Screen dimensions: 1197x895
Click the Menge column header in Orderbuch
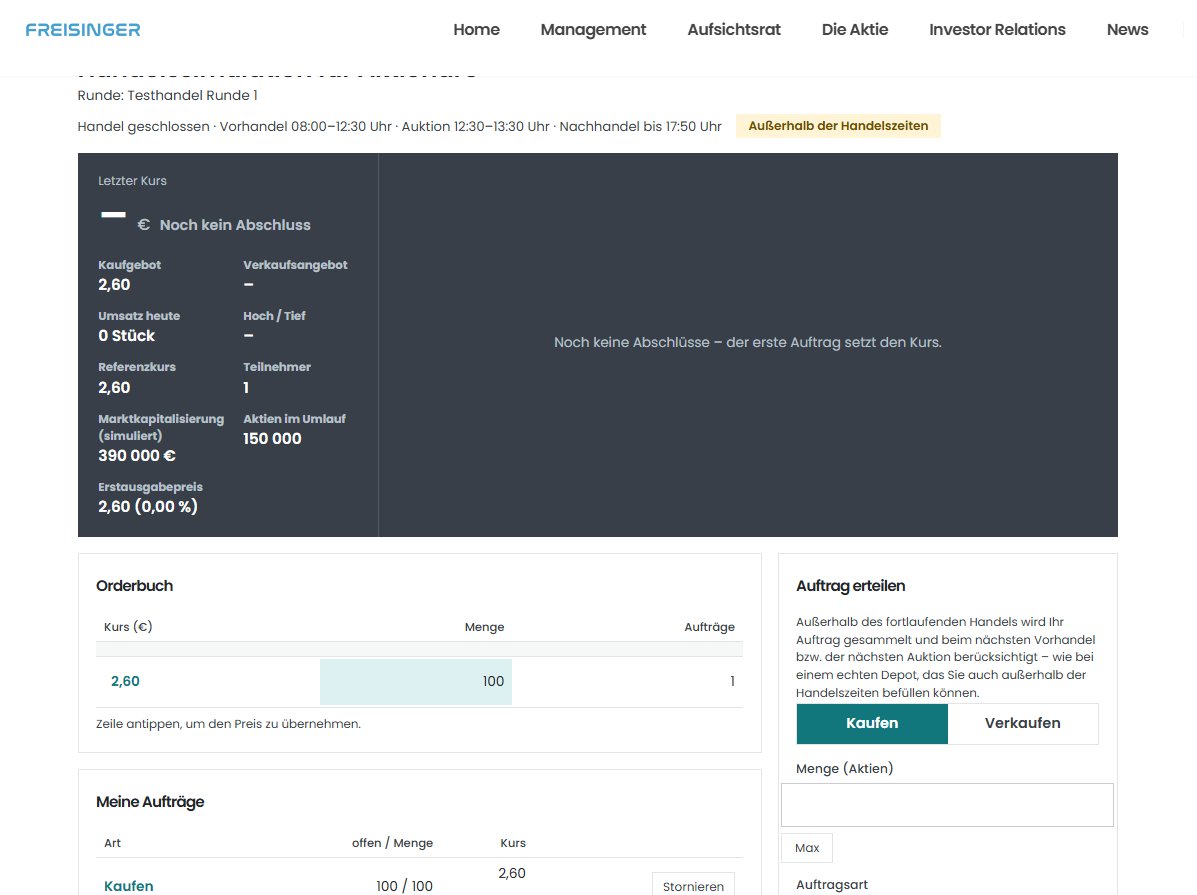pos(485,627)
